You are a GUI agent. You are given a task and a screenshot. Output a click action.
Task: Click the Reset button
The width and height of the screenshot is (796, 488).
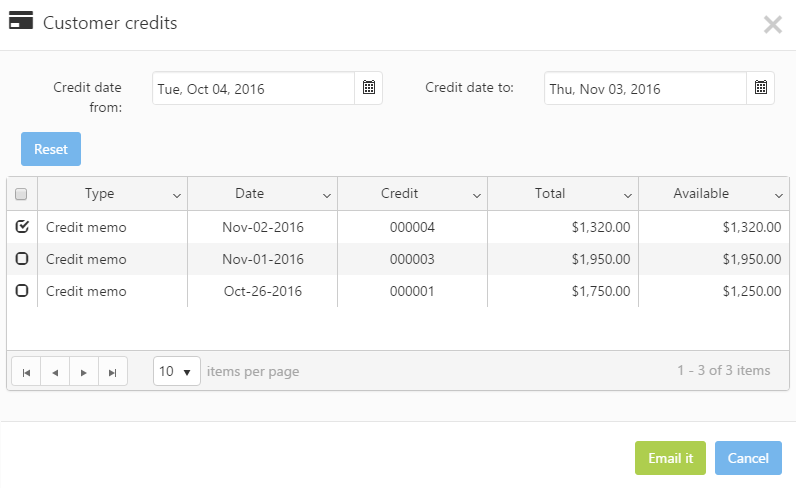point(51,149)
